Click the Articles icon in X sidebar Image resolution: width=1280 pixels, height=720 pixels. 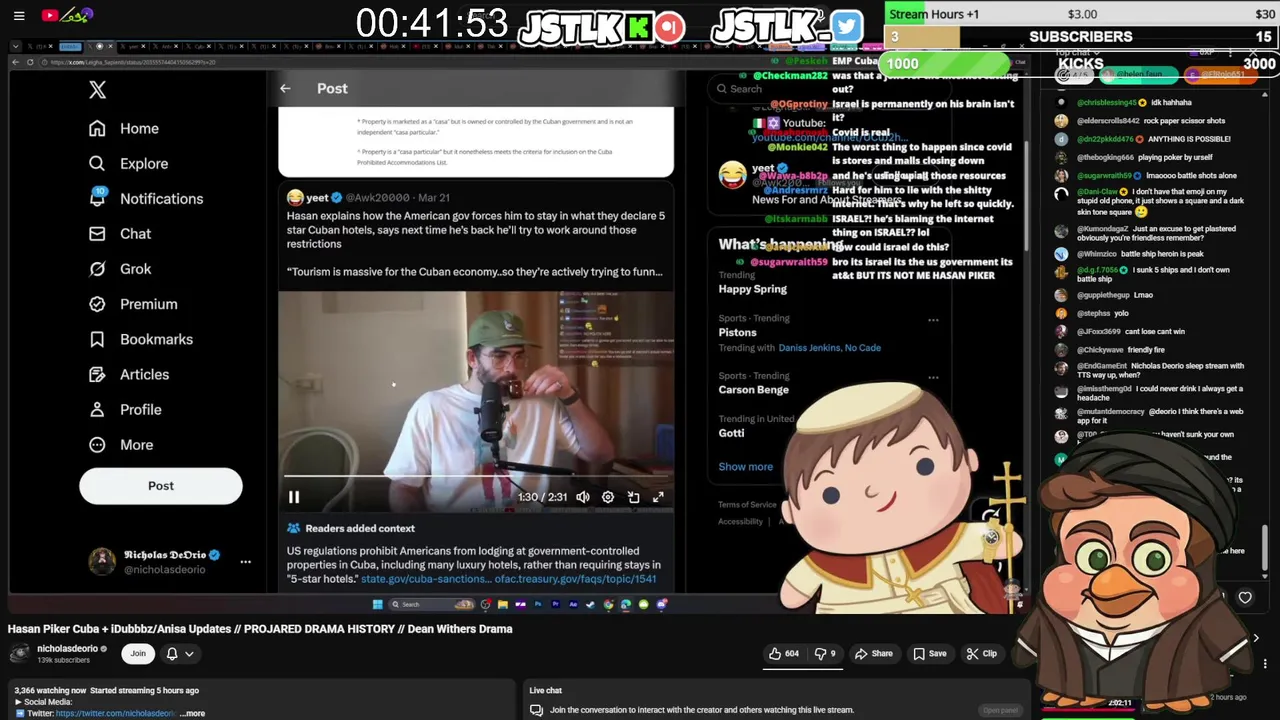click(97, 374)
